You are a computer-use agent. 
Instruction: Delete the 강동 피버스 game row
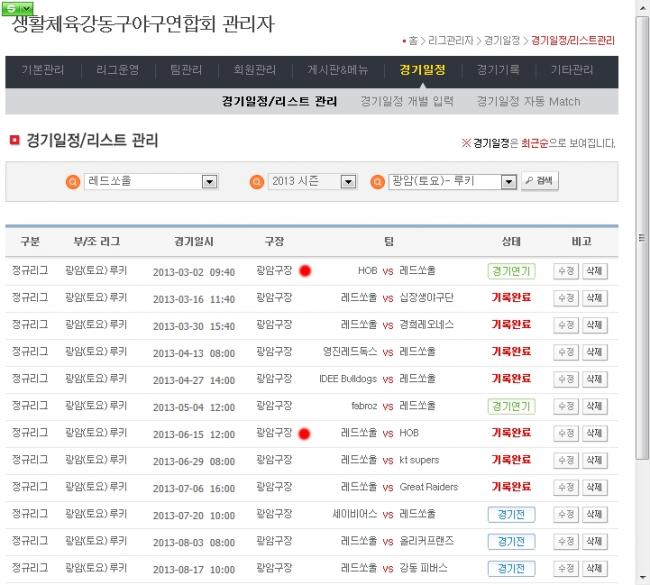click(x=594, y=568)
